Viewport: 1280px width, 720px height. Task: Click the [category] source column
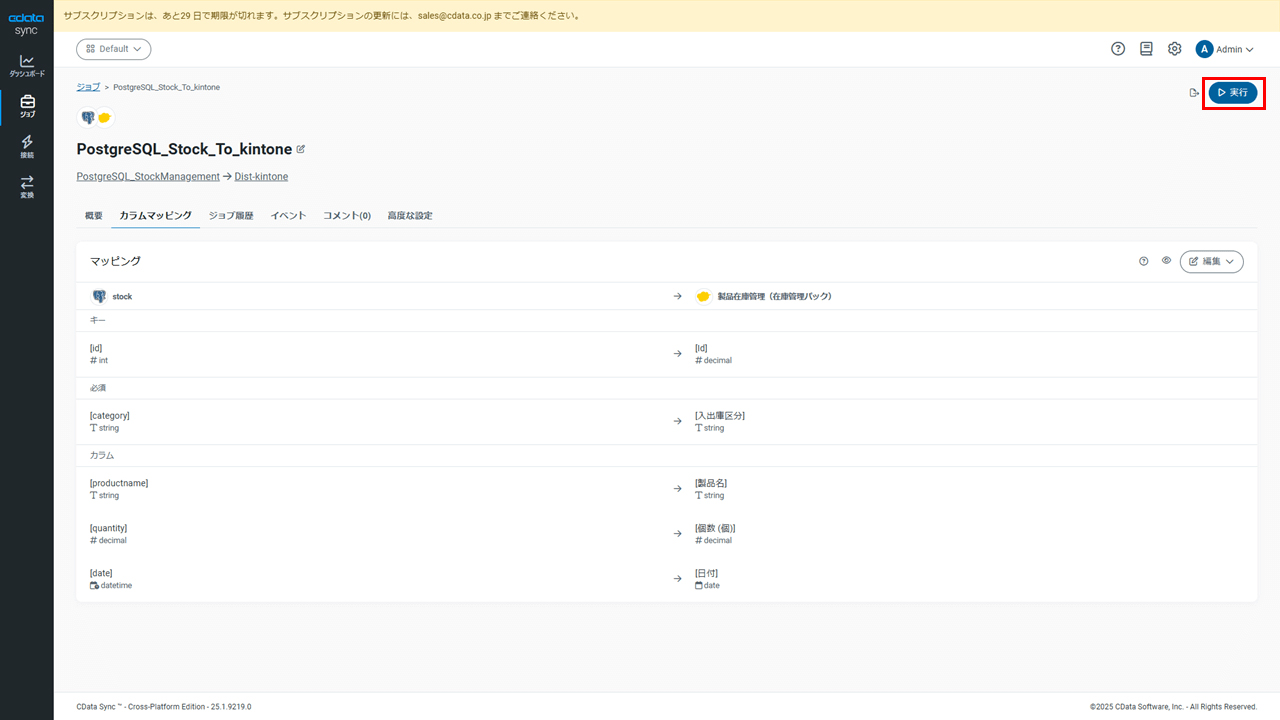point(110,416)
